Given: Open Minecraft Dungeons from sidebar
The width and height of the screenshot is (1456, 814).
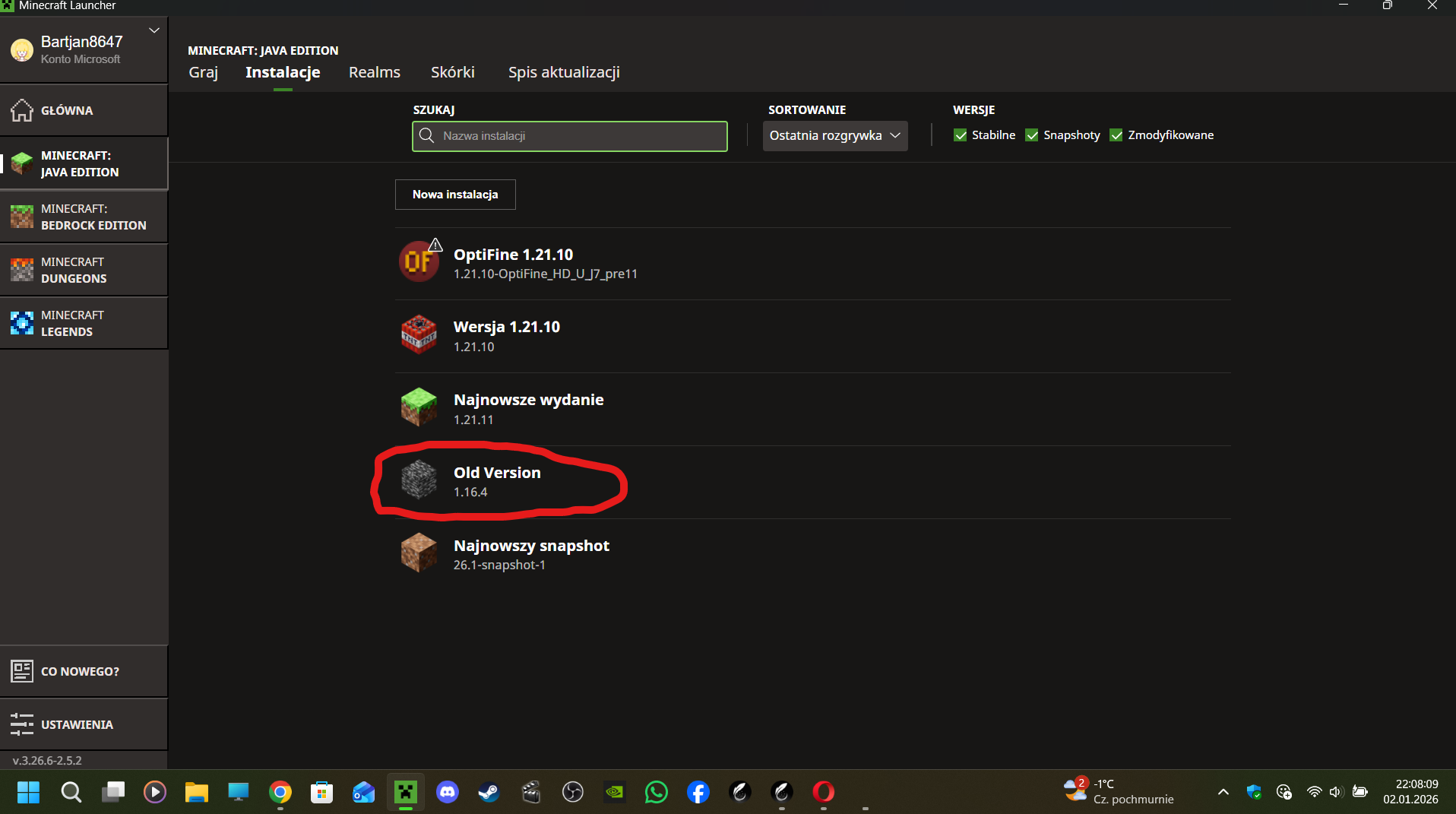Looking at the screenshot, I should tap(84, 270).
